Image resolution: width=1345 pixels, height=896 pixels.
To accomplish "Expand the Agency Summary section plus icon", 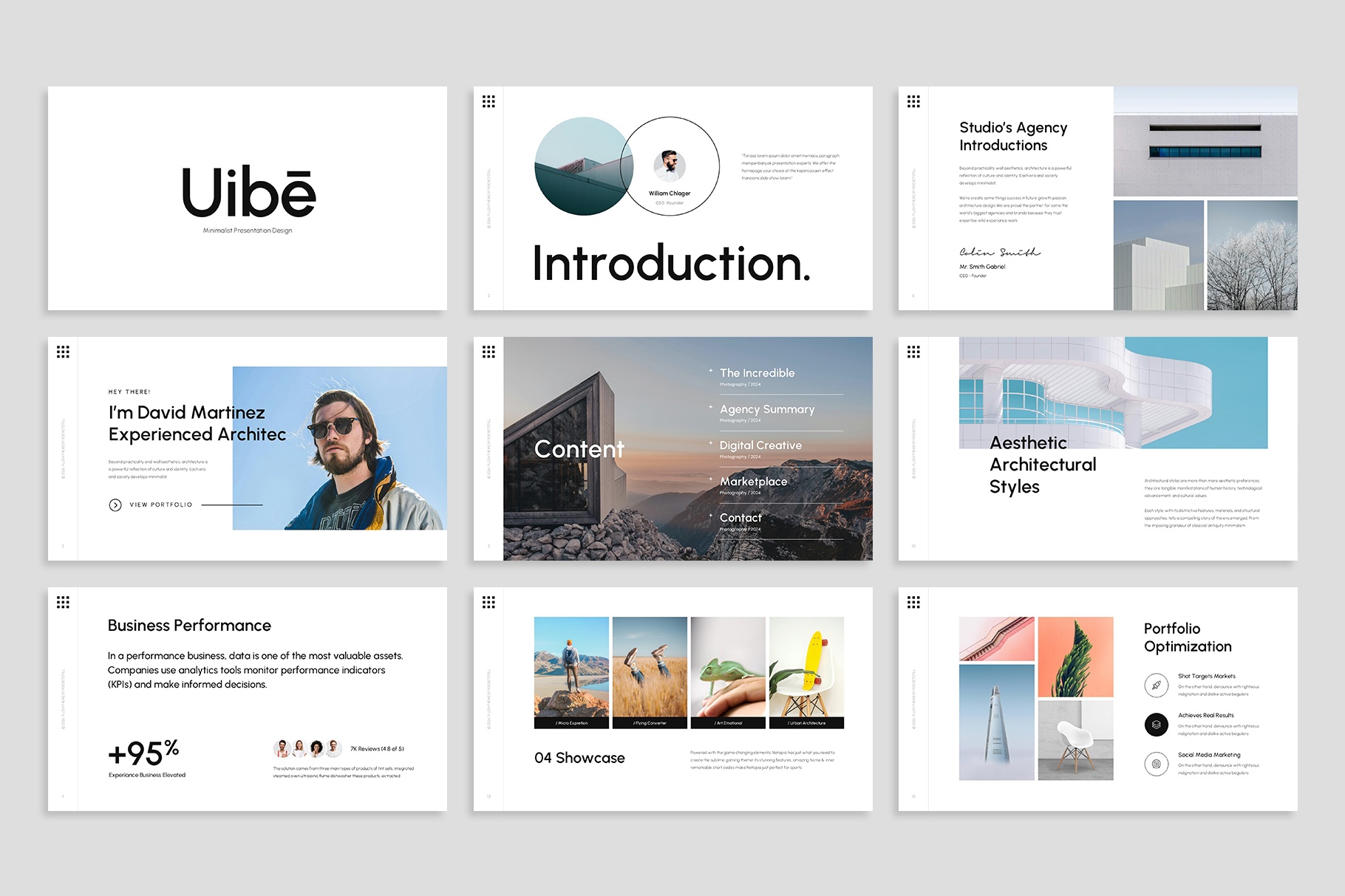I will pos(711,408).
